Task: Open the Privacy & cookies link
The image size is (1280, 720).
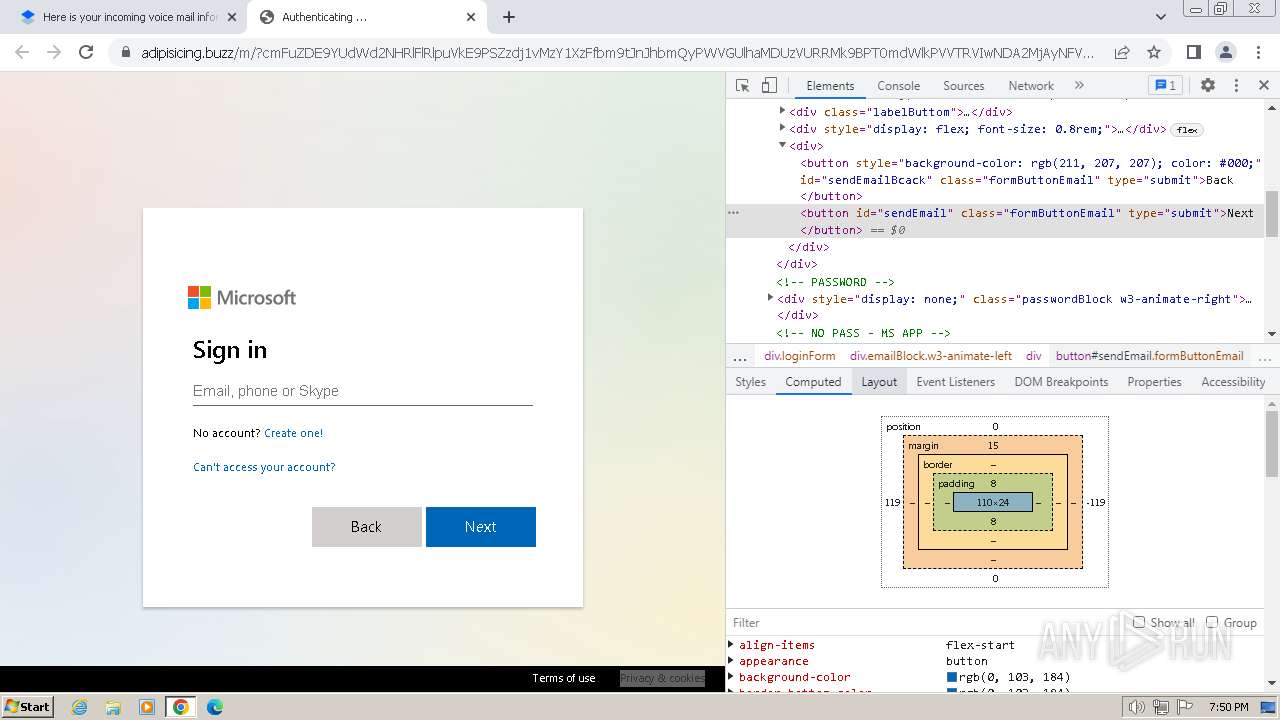Action: pyautogui.click(x=662, y=678)
